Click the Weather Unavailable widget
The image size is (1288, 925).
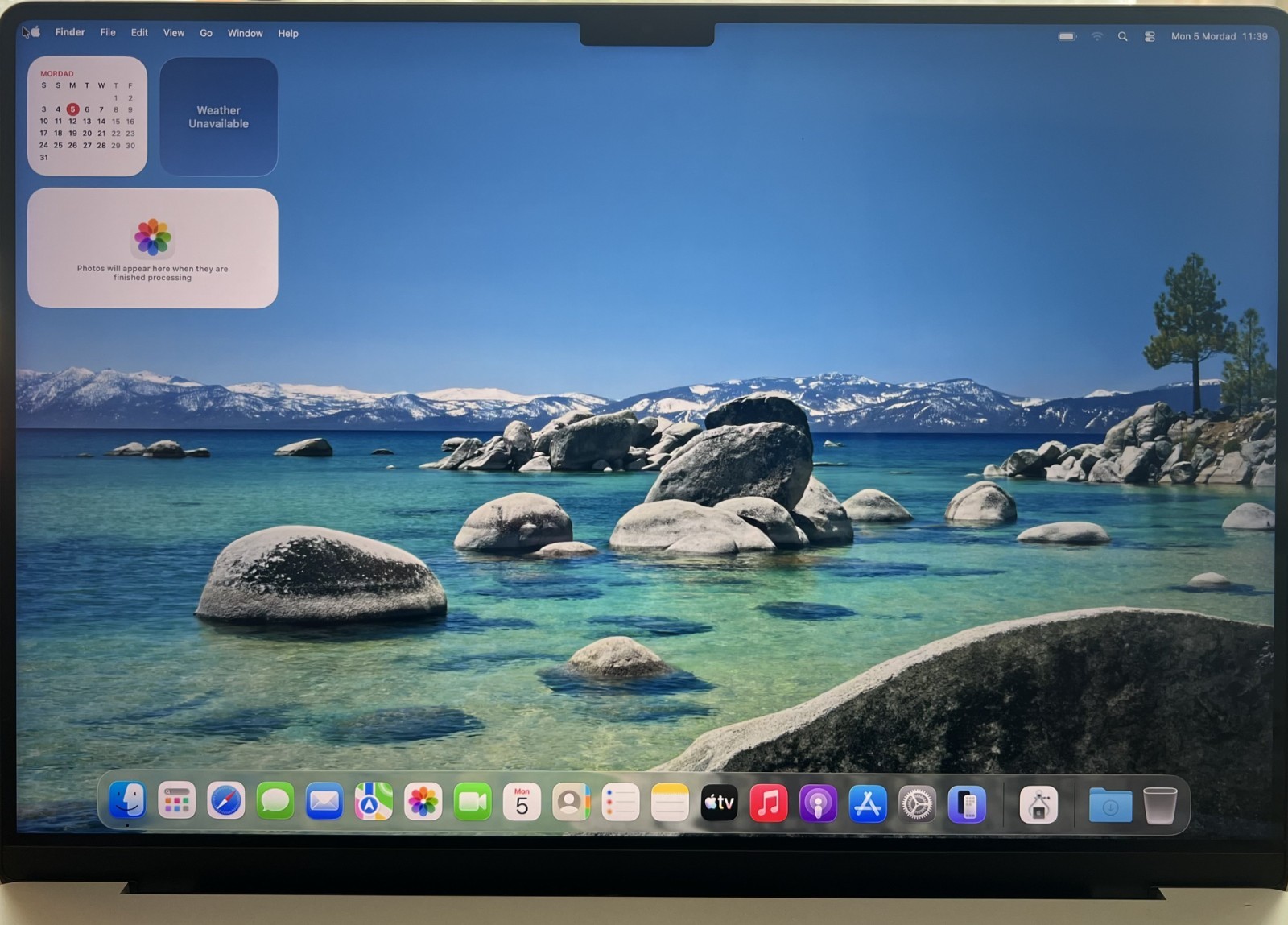coord(219,117)
